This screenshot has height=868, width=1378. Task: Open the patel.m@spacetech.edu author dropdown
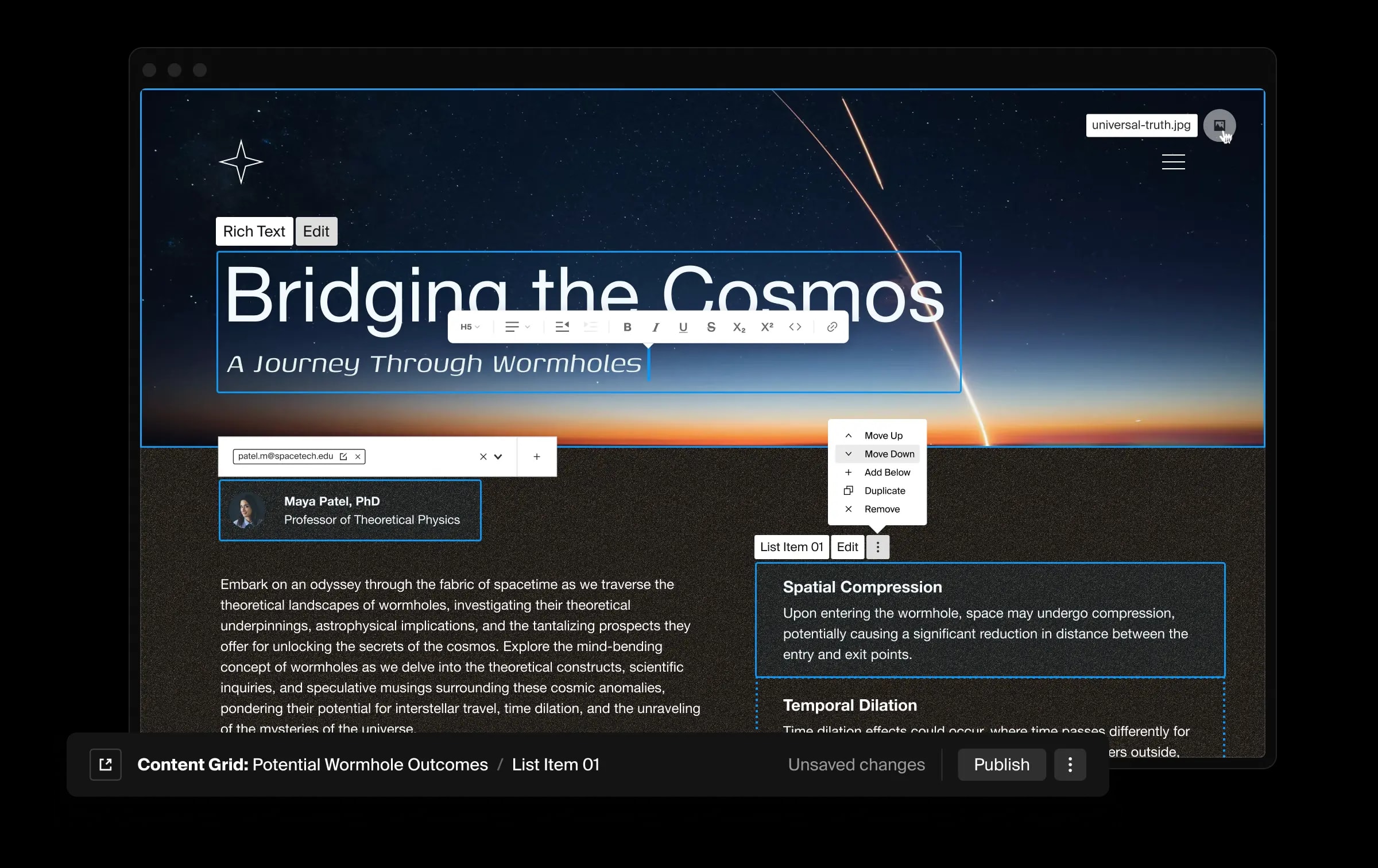point(498,456)
